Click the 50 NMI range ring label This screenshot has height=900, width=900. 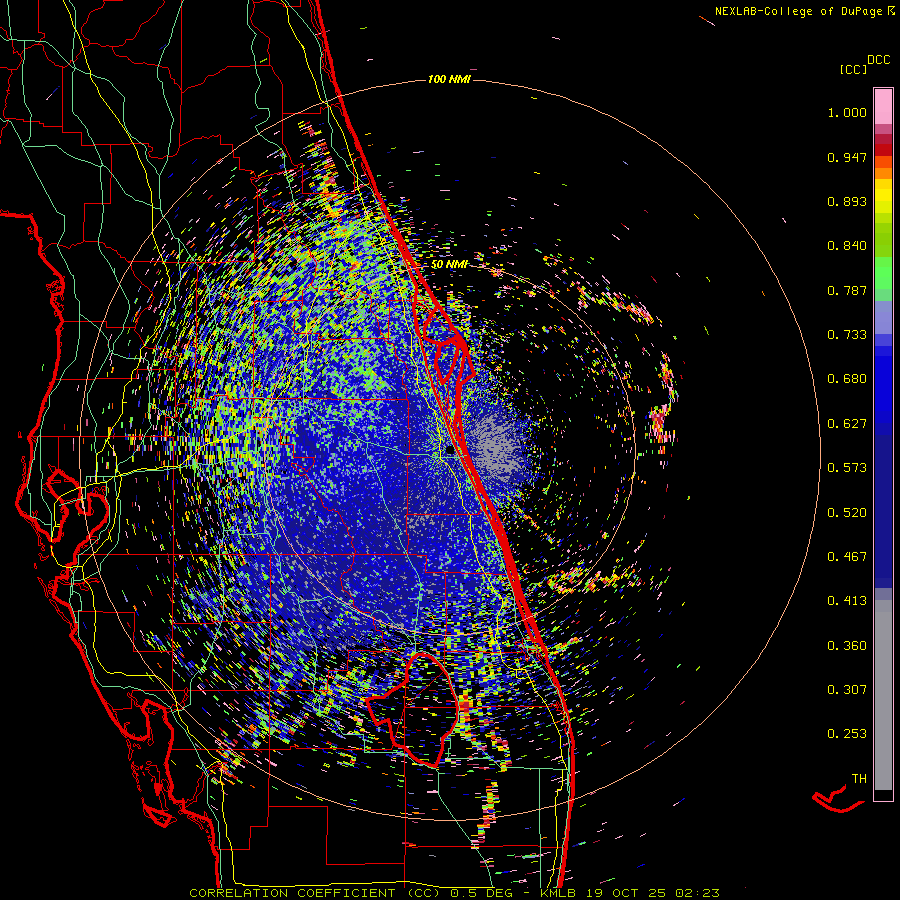449,265
